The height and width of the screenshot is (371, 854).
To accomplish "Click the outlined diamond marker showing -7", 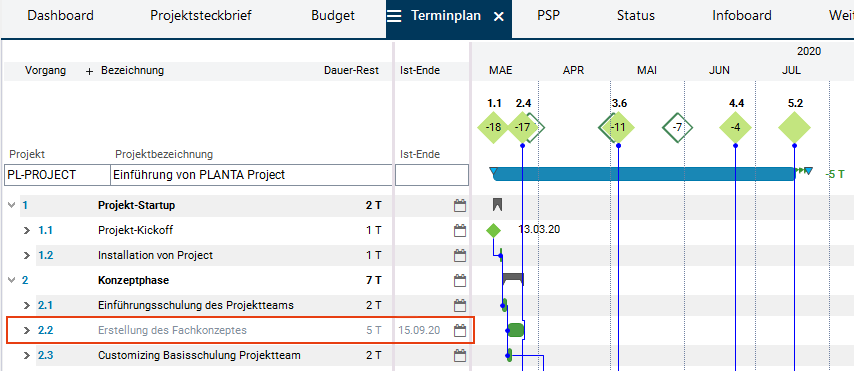I will tap(678, 127).
